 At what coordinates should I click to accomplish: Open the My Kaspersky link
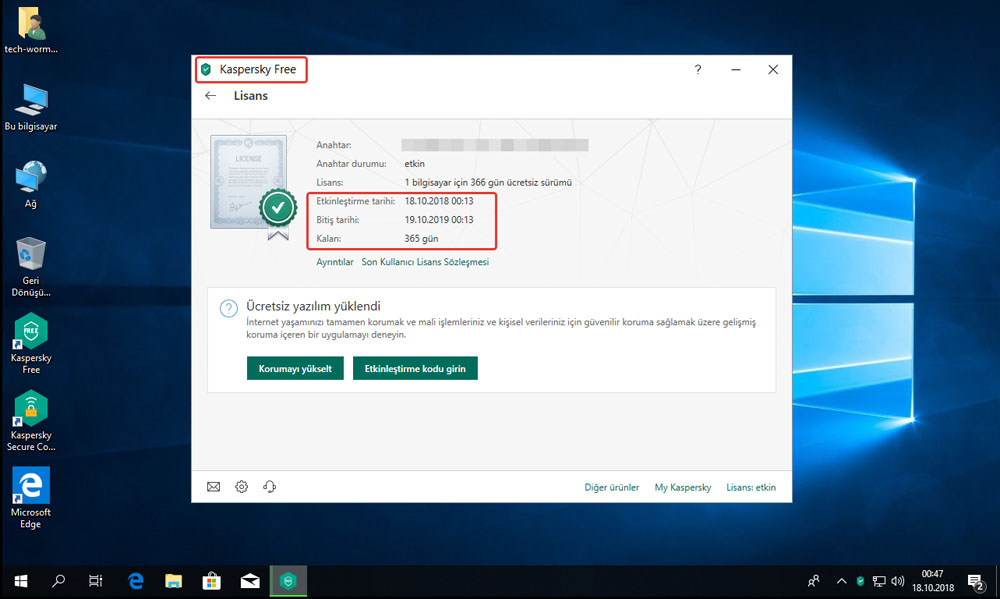tap(682, 488)
